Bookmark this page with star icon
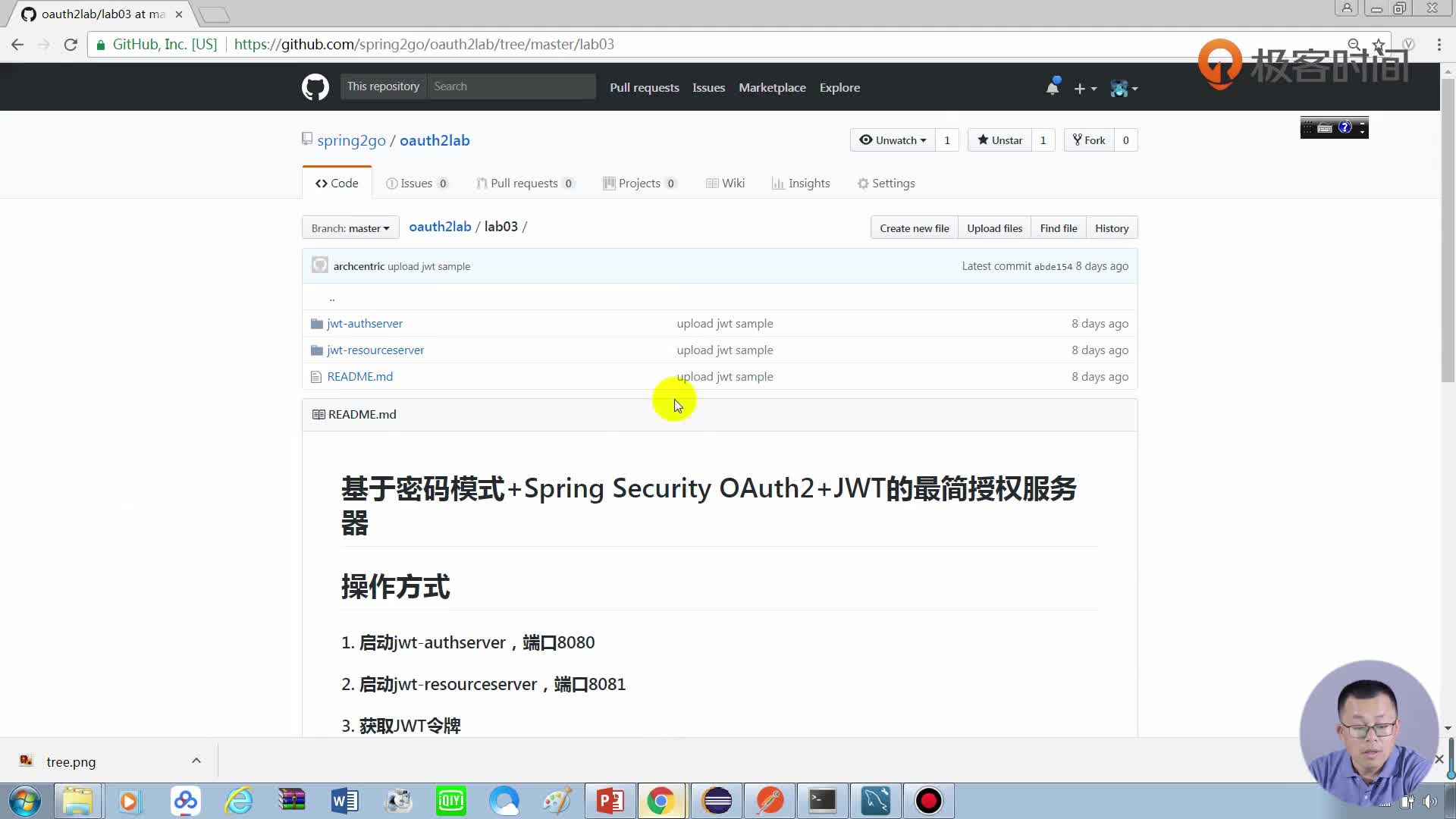Image resolution: width=1456 pixels, height=819 pixels. pyautogui.click(x=1379, y=45)
